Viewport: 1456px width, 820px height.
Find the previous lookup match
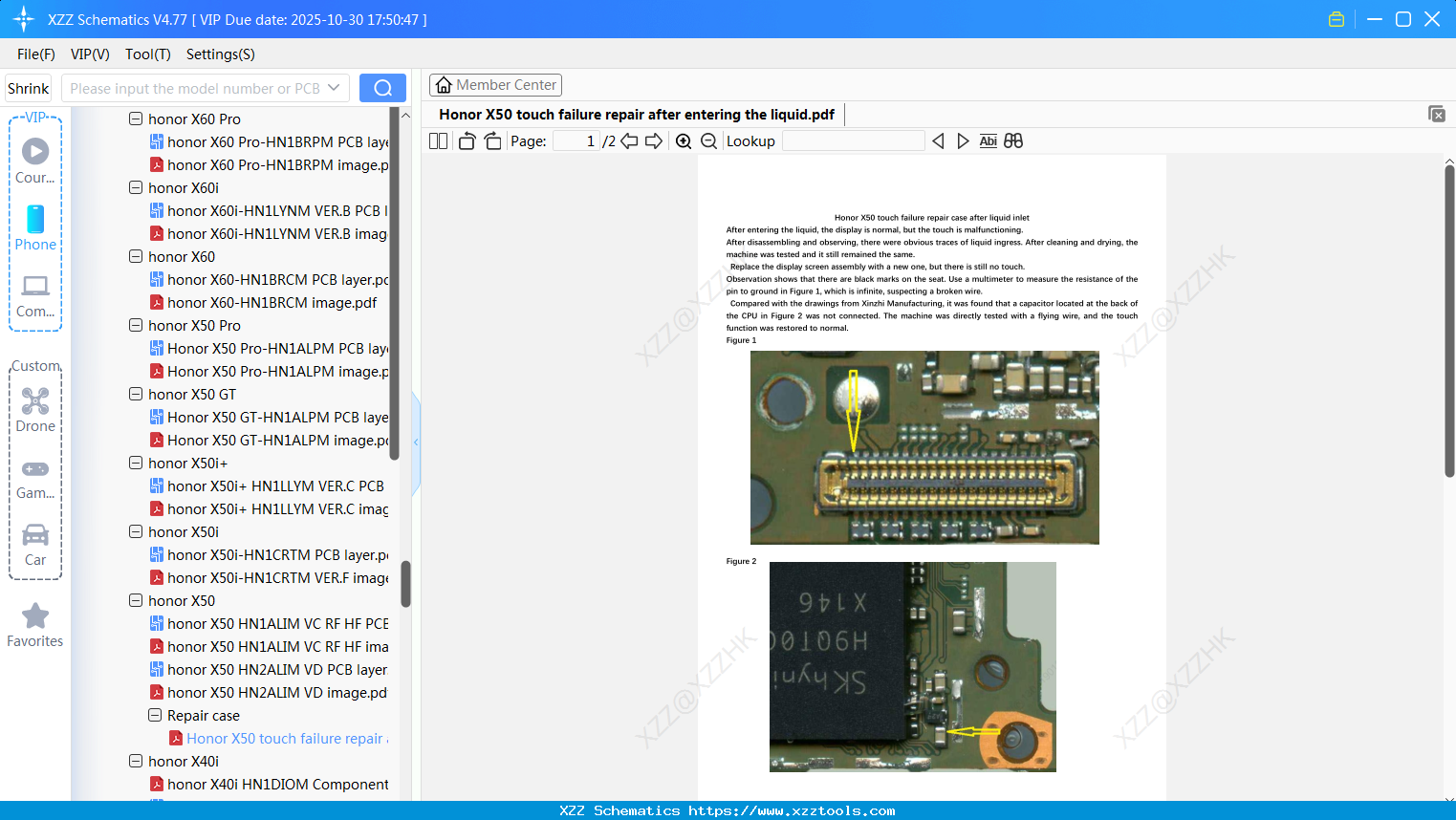tap(938, 141)
